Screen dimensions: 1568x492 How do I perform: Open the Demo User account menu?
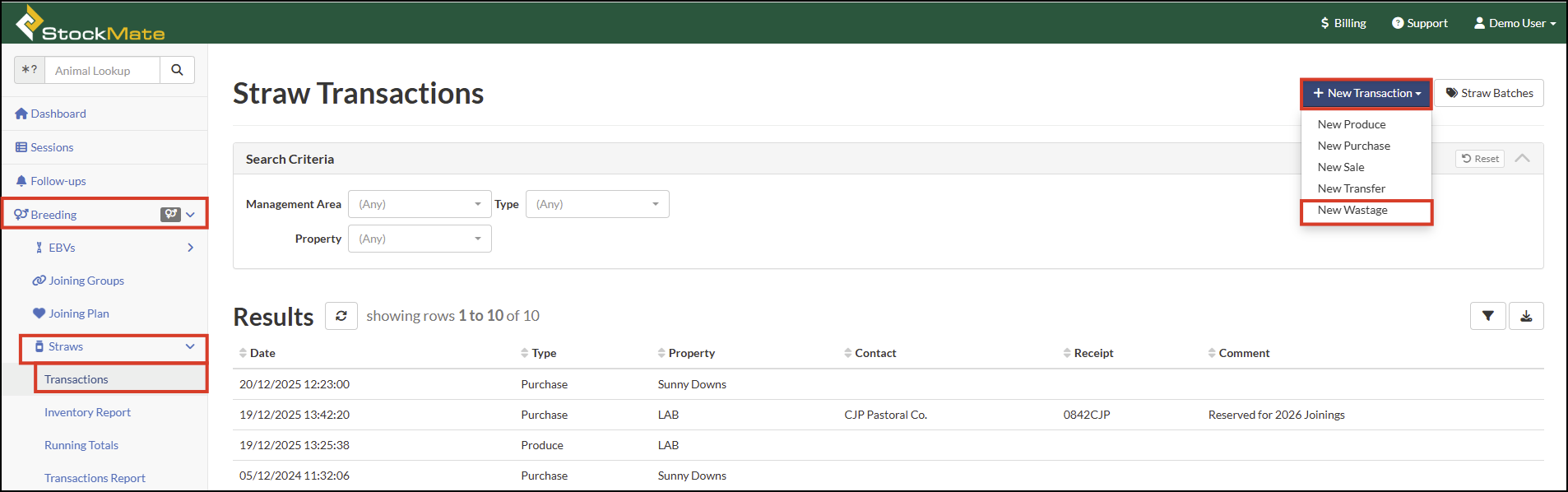(x=1515, y=23)
